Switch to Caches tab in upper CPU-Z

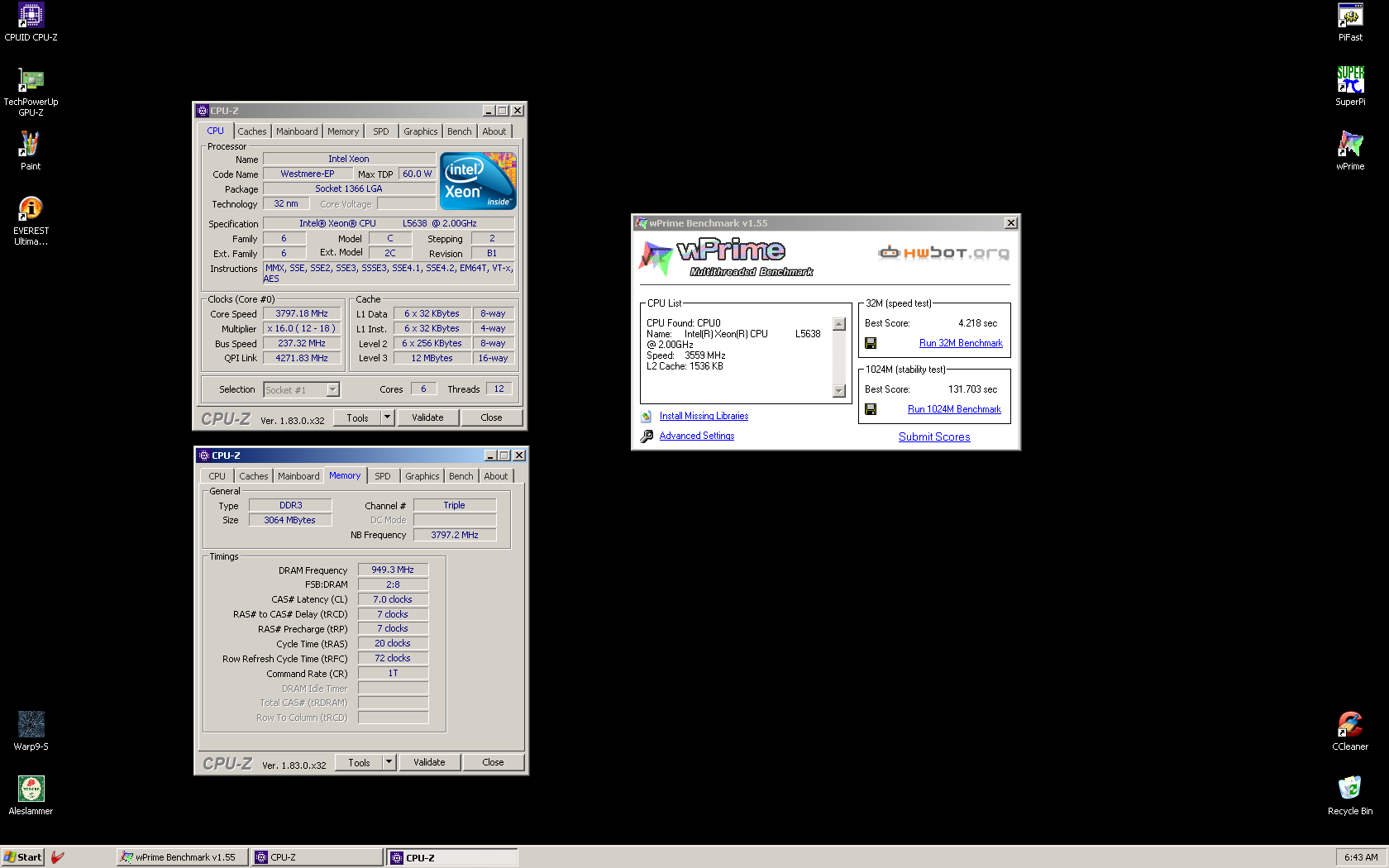252,131
